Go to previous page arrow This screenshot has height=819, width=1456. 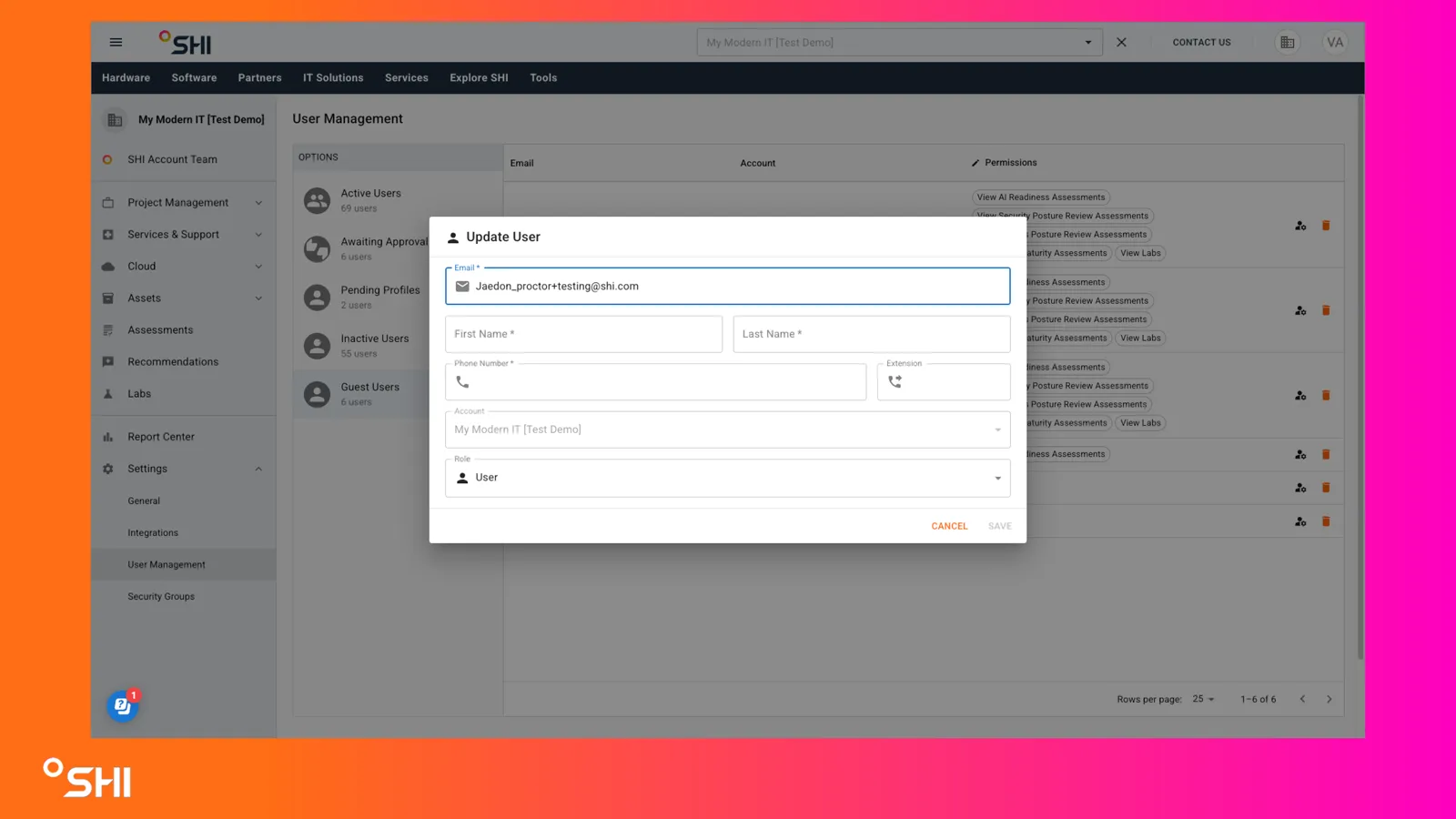click(1302, 699)
